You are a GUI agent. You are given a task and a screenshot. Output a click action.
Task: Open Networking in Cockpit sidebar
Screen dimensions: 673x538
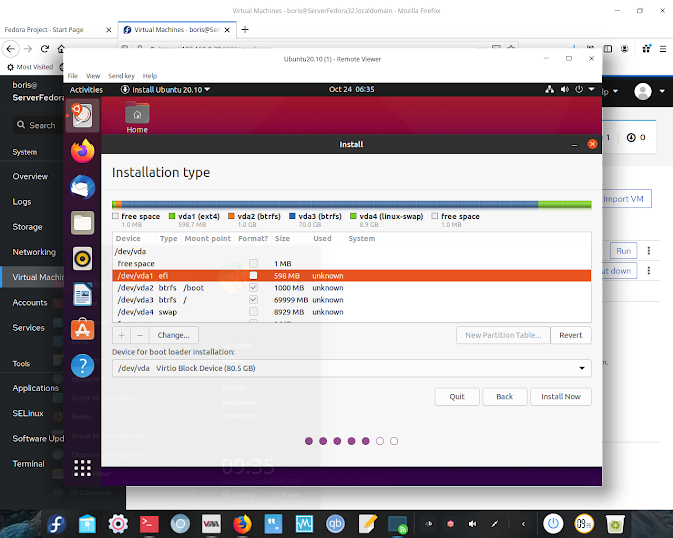pyautogui.click(x=34, y=252)
